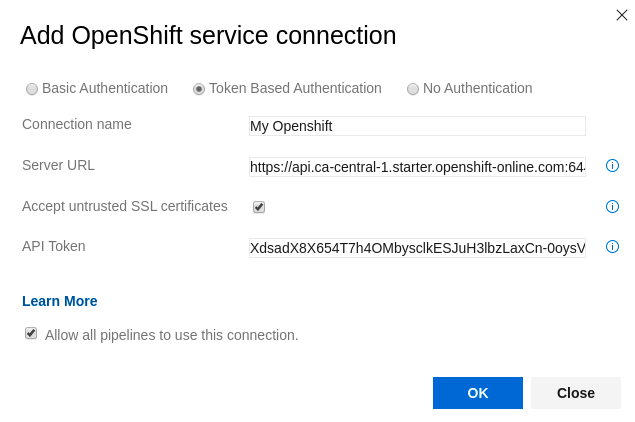Viewport: 635px width, 422px height.
Task: Click the Accept untrusted SSL certificates label
Action: pyautogui.click(x=125, y=206)
